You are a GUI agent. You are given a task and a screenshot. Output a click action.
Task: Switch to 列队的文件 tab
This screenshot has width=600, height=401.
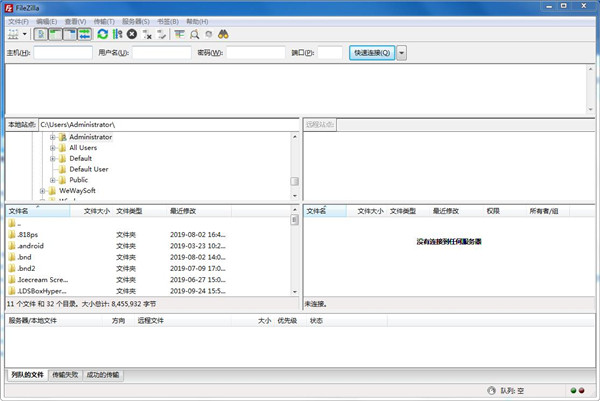28,375
